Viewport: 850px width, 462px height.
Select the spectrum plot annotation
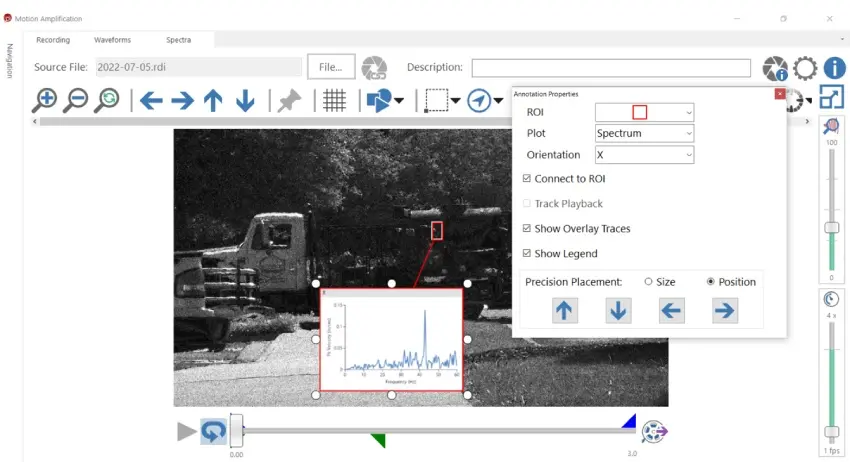coord(391,339)
